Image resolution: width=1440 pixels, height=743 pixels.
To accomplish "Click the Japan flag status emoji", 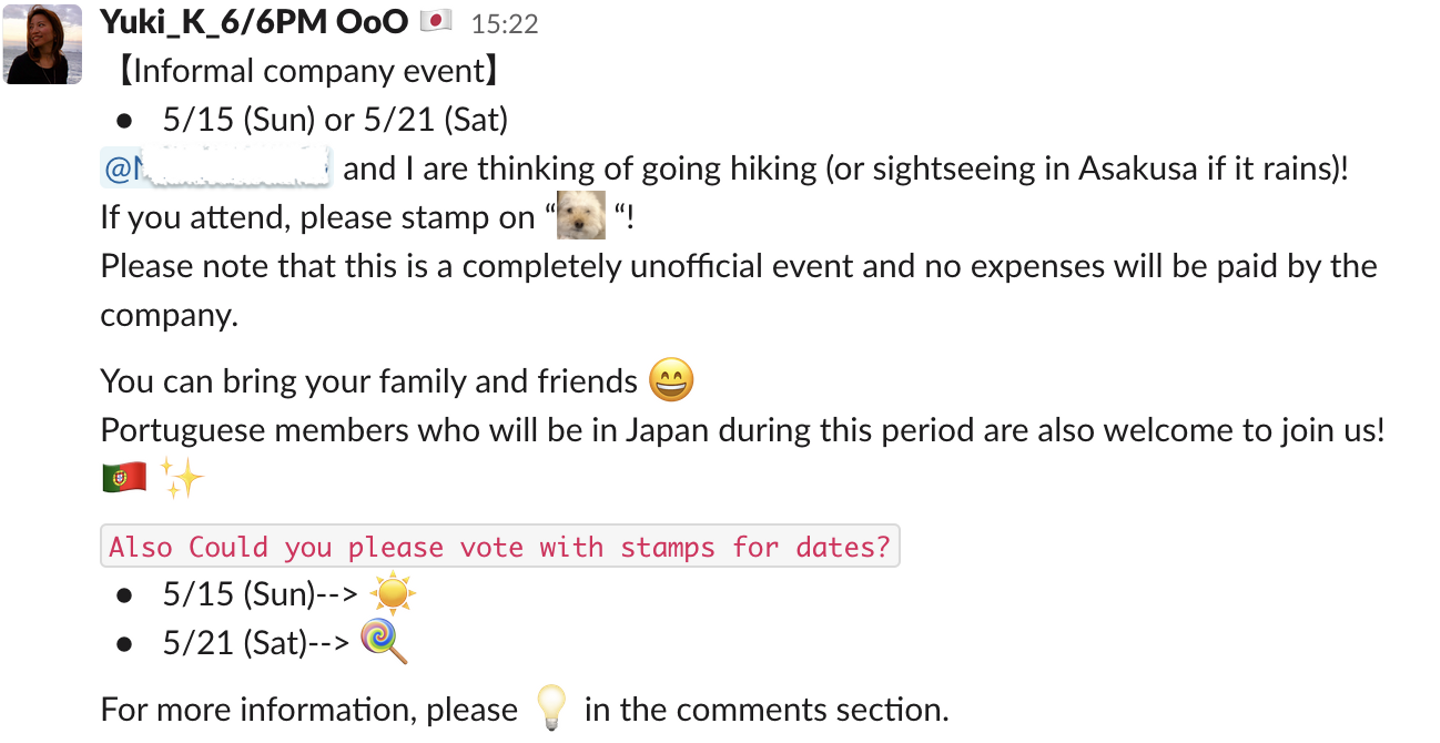I will click(436, 21).
